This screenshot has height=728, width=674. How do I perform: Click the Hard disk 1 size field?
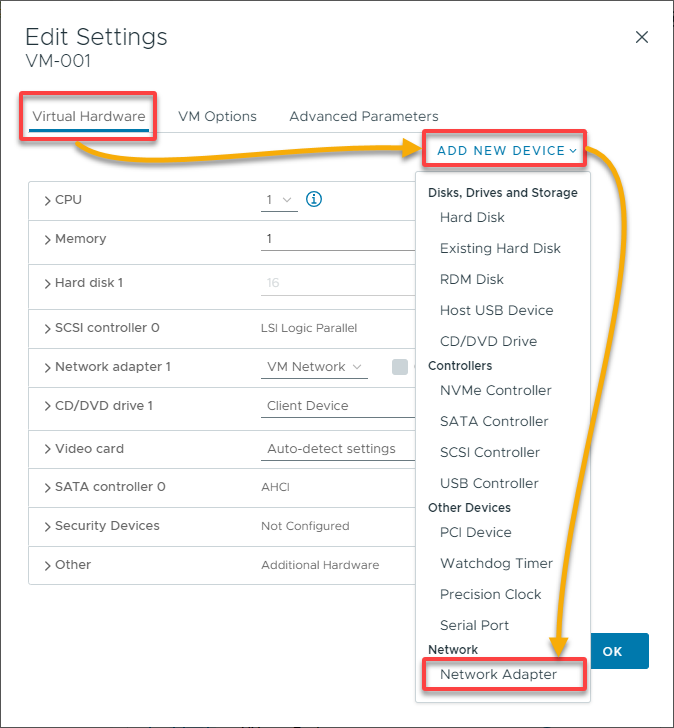[x=338, y=283]
